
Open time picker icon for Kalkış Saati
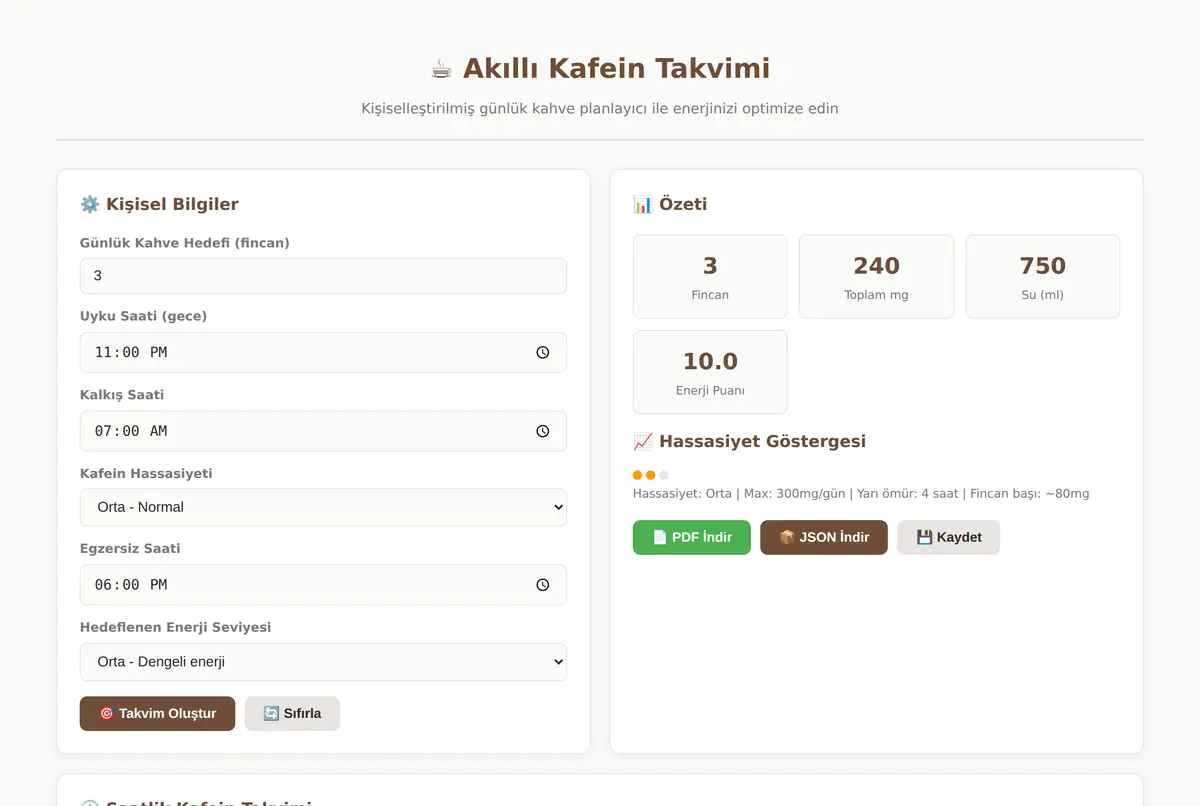point(542,431)
